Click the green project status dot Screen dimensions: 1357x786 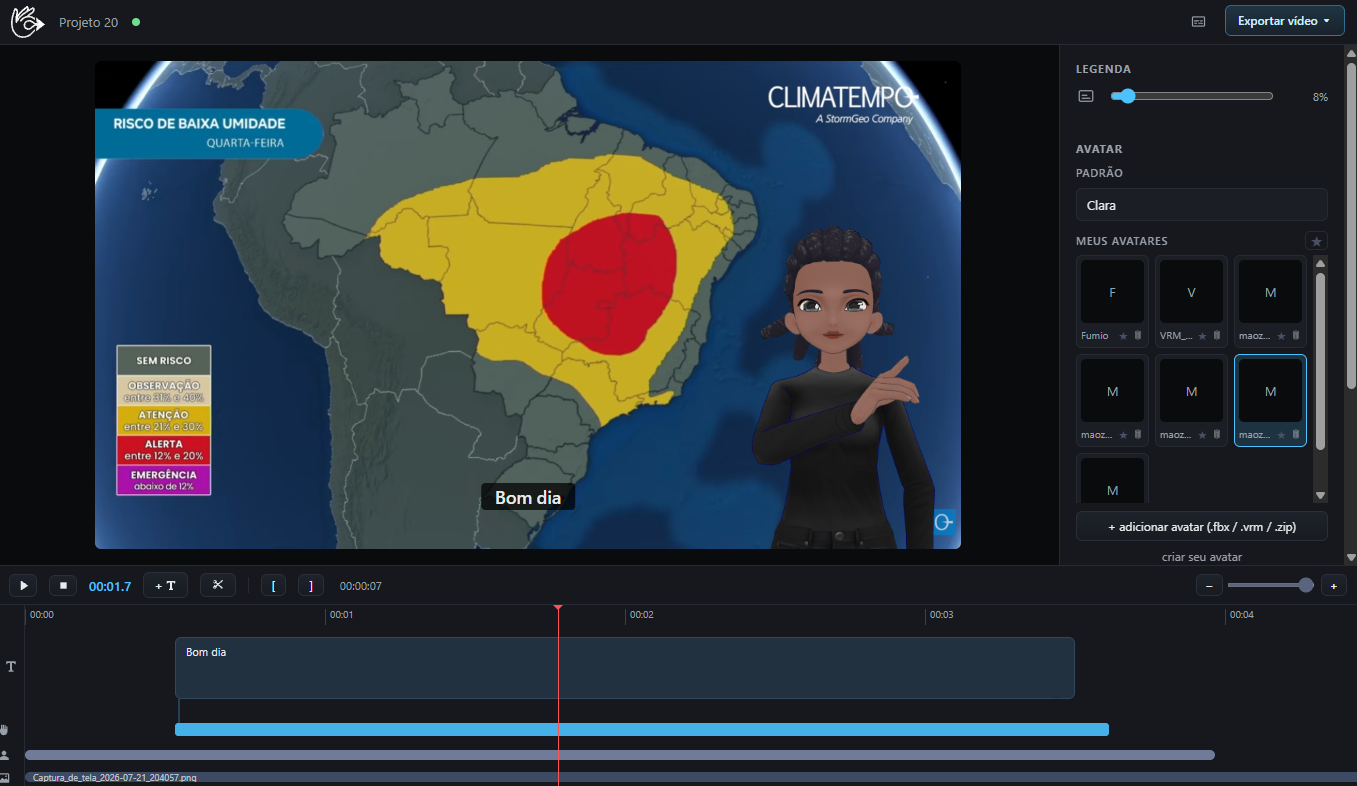click(x=136, y=22)
